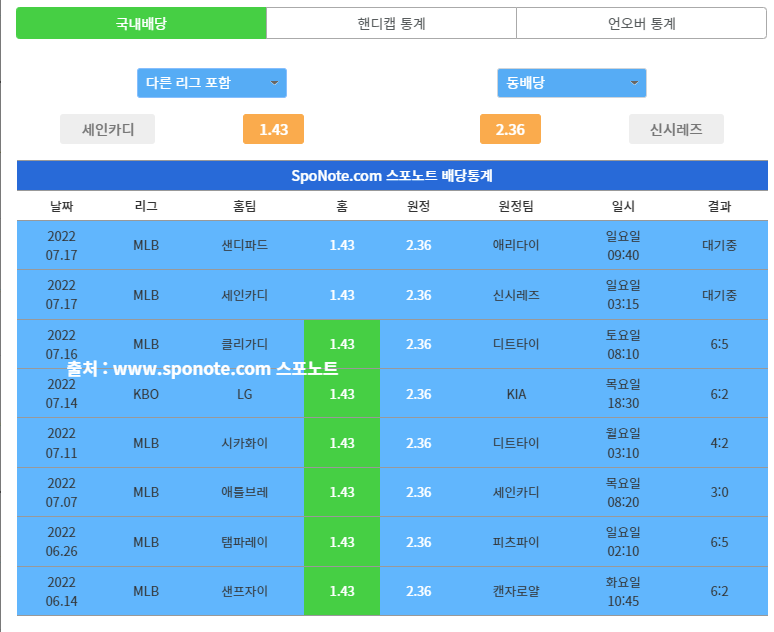Open the 동배당 dropdown
The image size is (774, 632).
(571, 83)
